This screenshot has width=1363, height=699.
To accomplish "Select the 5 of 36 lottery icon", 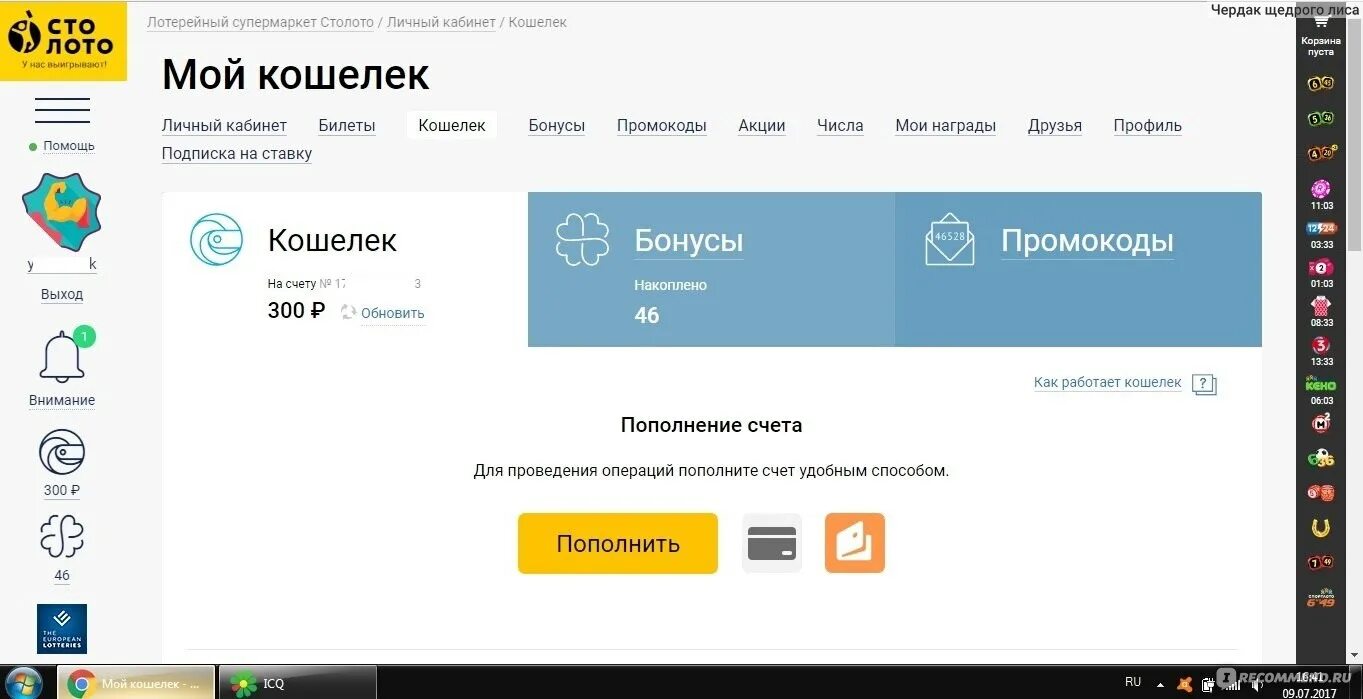I will coord(1321,118).
